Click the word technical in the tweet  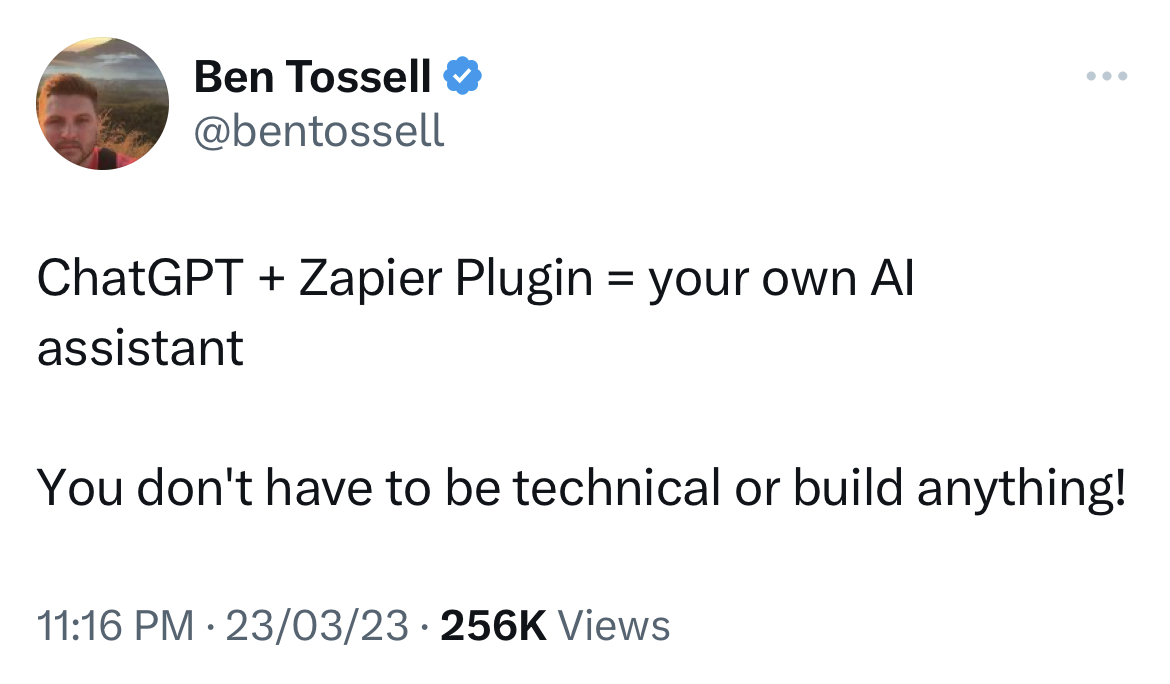[x=616, y=487]
